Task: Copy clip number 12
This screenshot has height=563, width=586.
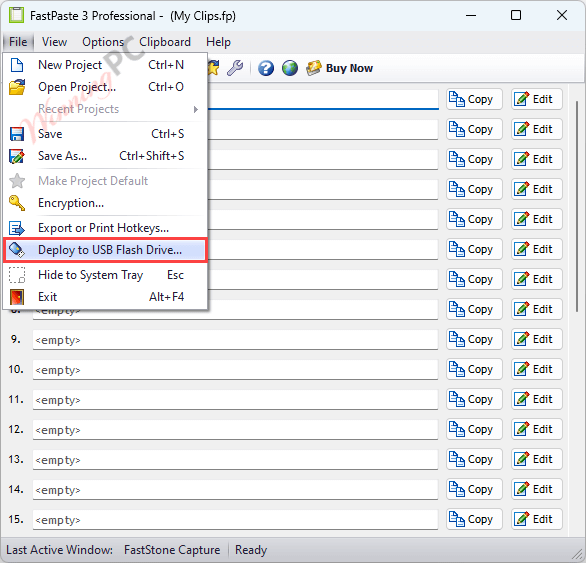Action: 474,429
